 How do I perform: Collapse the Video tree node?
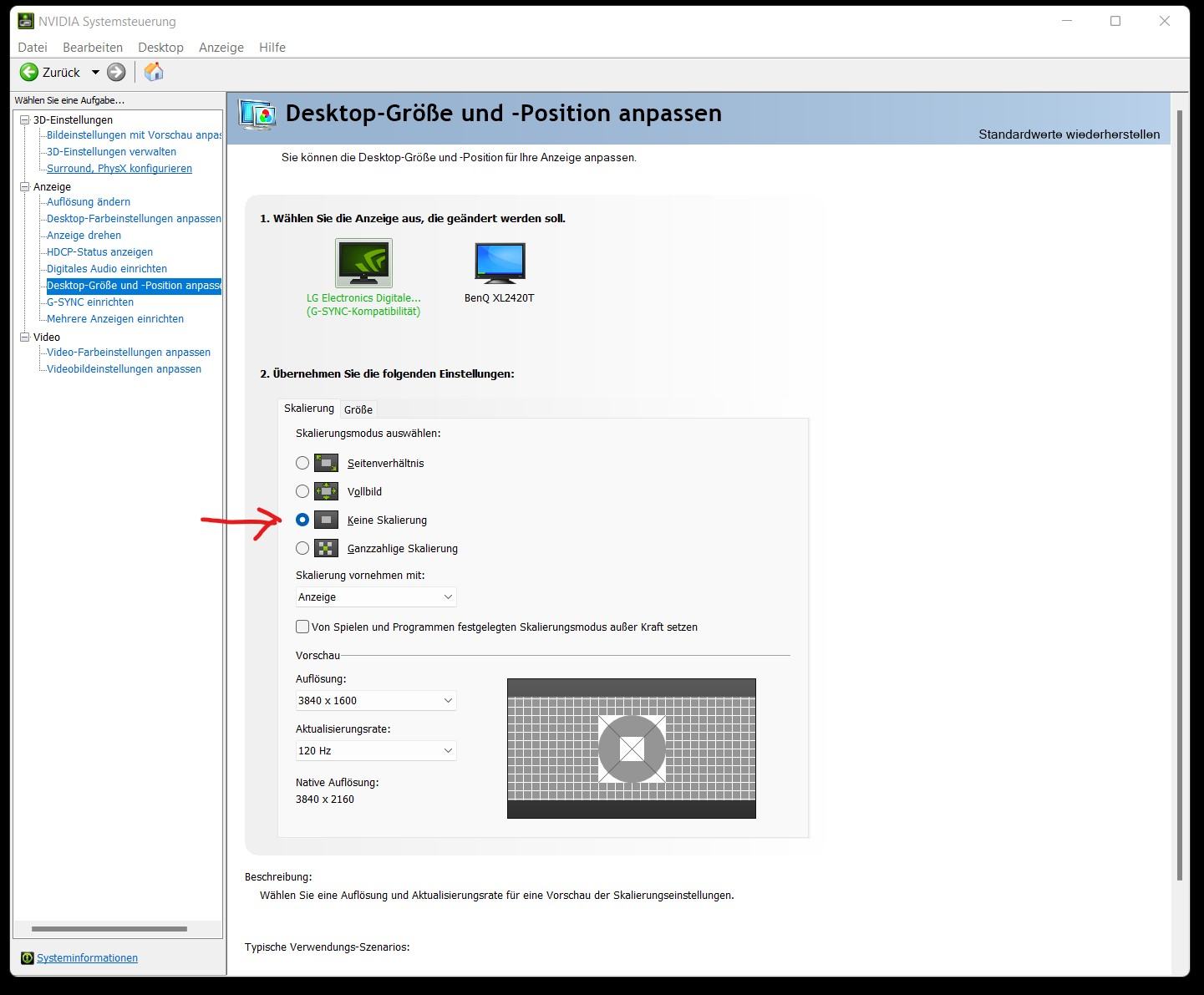(25, 338)
